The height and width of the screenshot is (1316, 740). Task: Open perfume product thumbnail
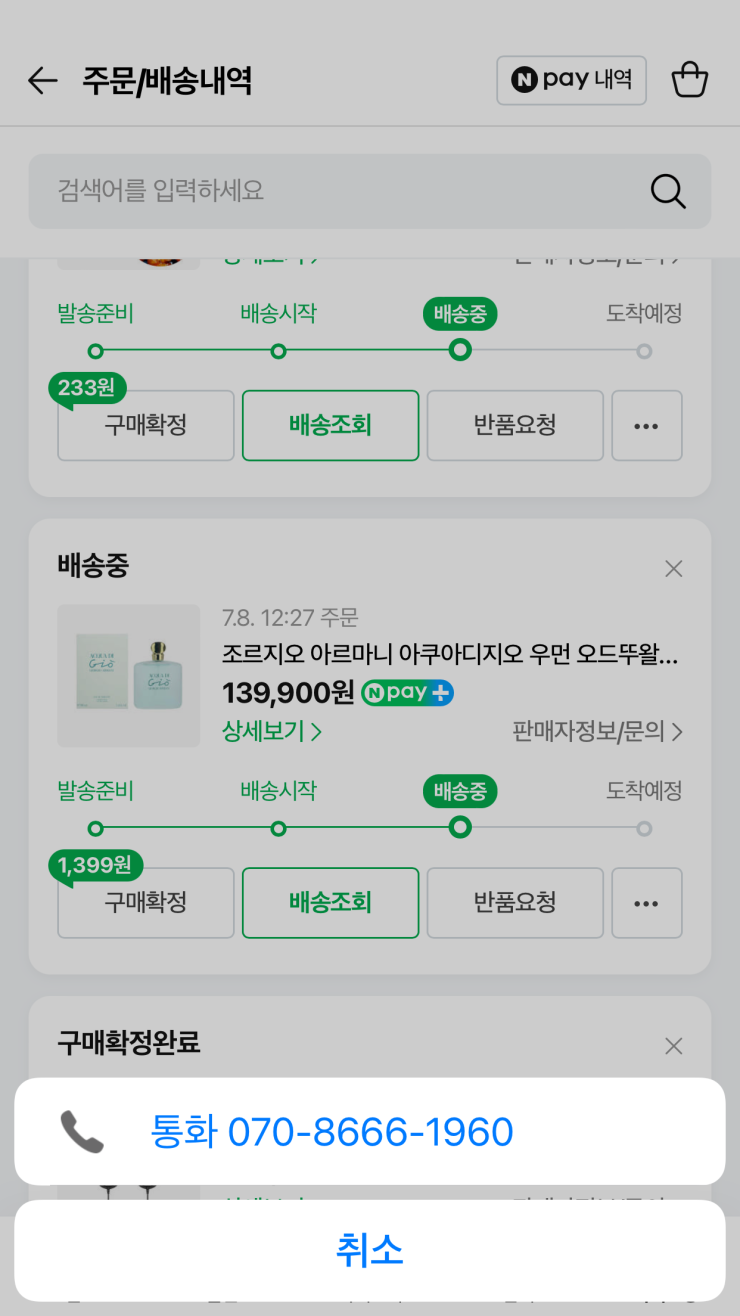coord(129,676)
